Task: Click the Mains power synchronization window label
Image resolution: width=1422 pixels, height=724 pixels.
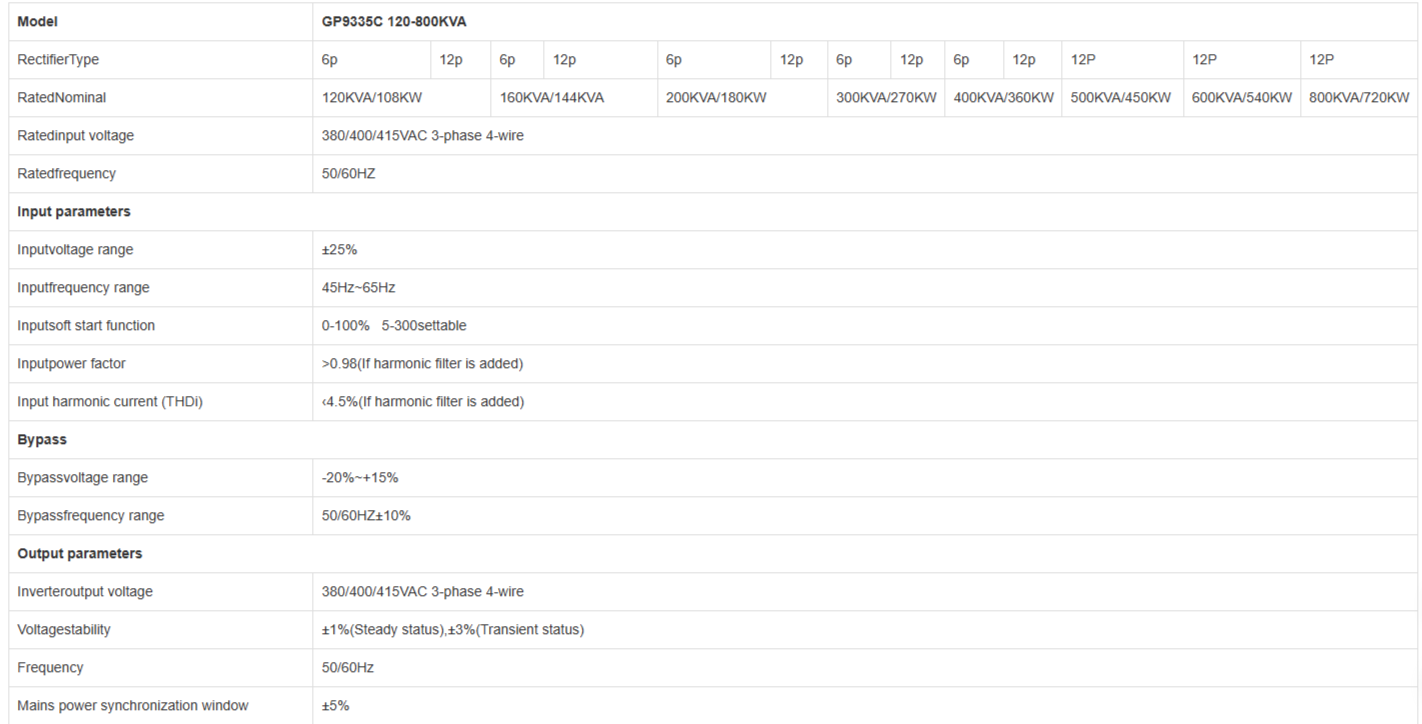Action: 132,706
